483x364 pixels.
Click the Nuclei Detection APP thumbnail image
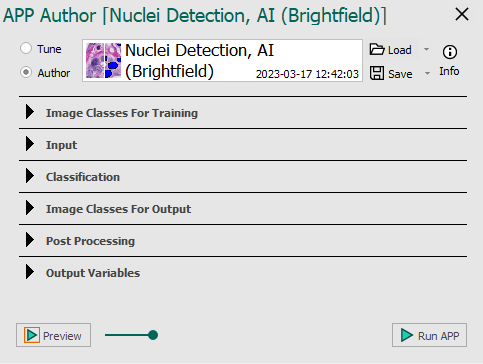(103, 60)
